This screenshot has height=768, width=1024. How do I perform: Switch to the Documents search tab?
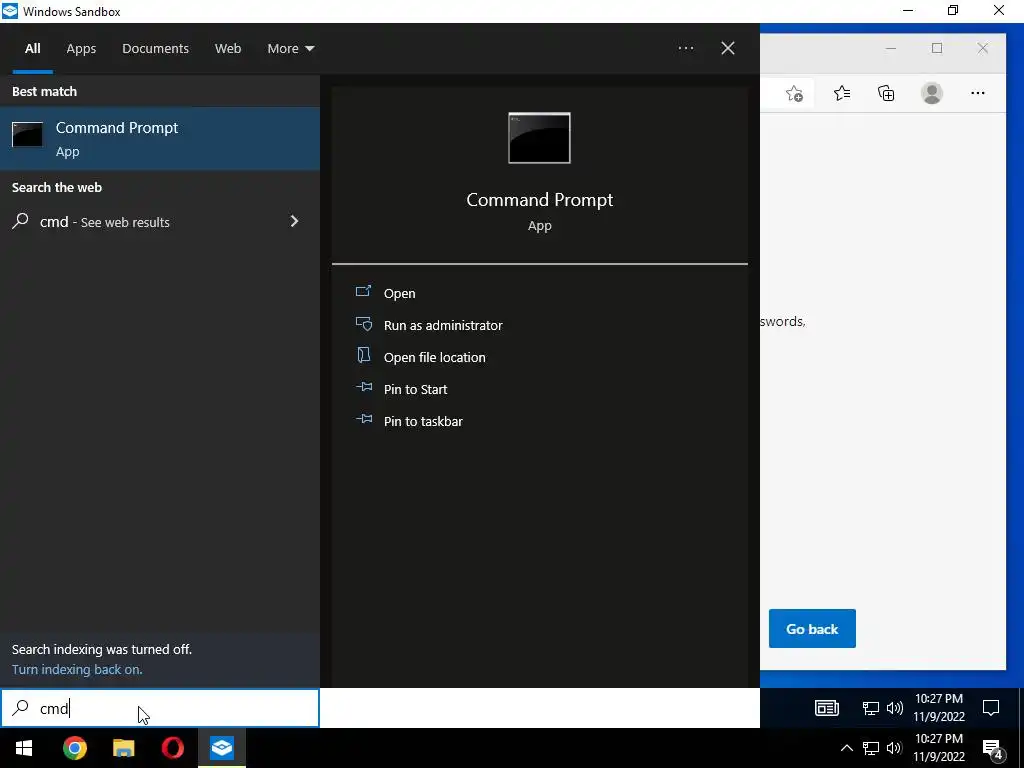155,48
